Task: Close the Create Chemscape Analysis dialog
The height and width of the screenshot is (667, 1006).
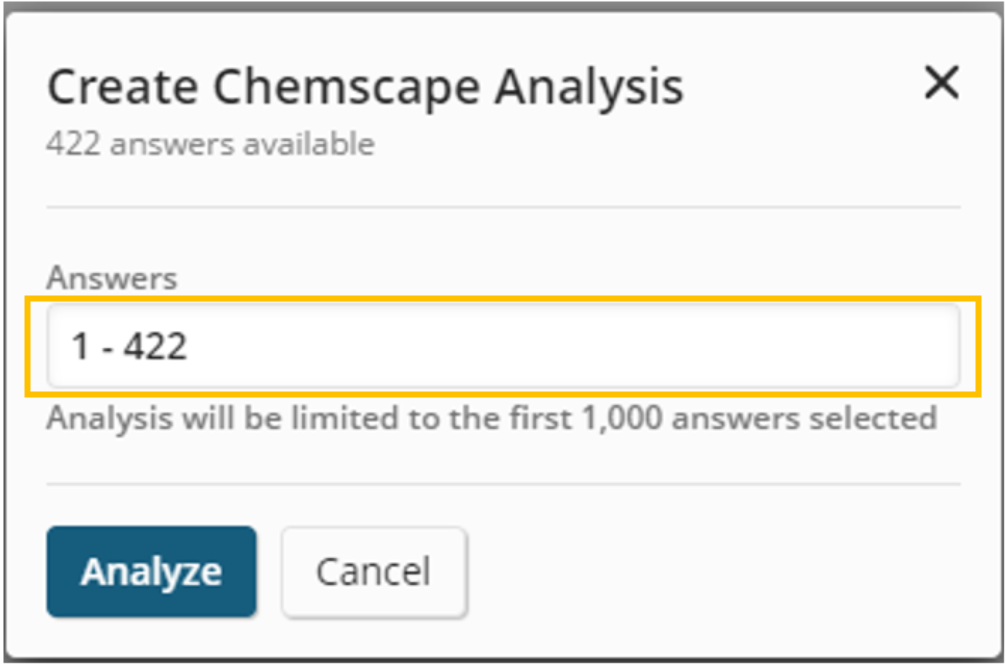Action: (x=941, y=84)
